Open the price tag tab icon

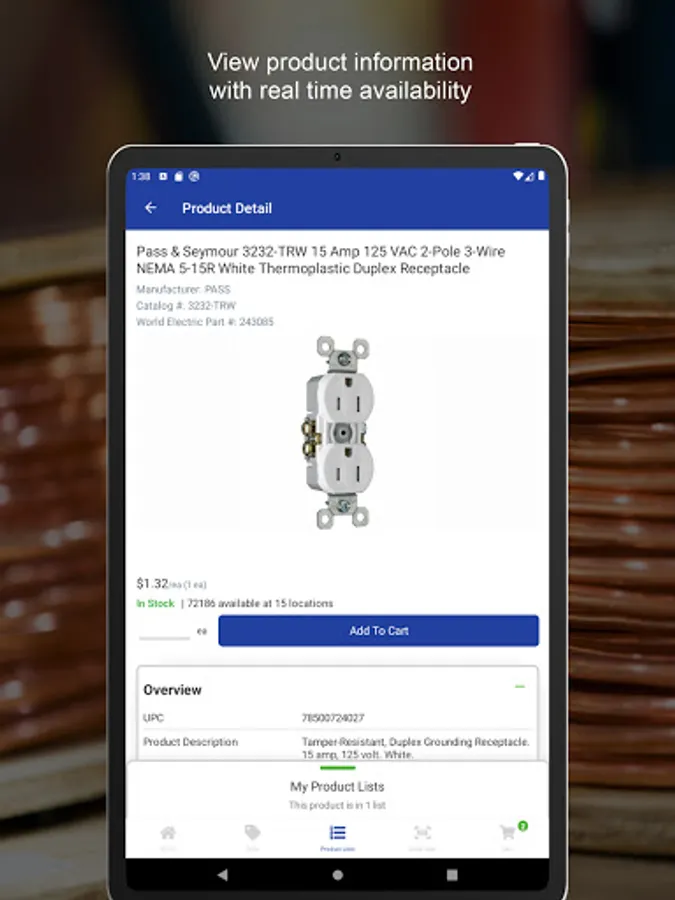click(253, 832)
